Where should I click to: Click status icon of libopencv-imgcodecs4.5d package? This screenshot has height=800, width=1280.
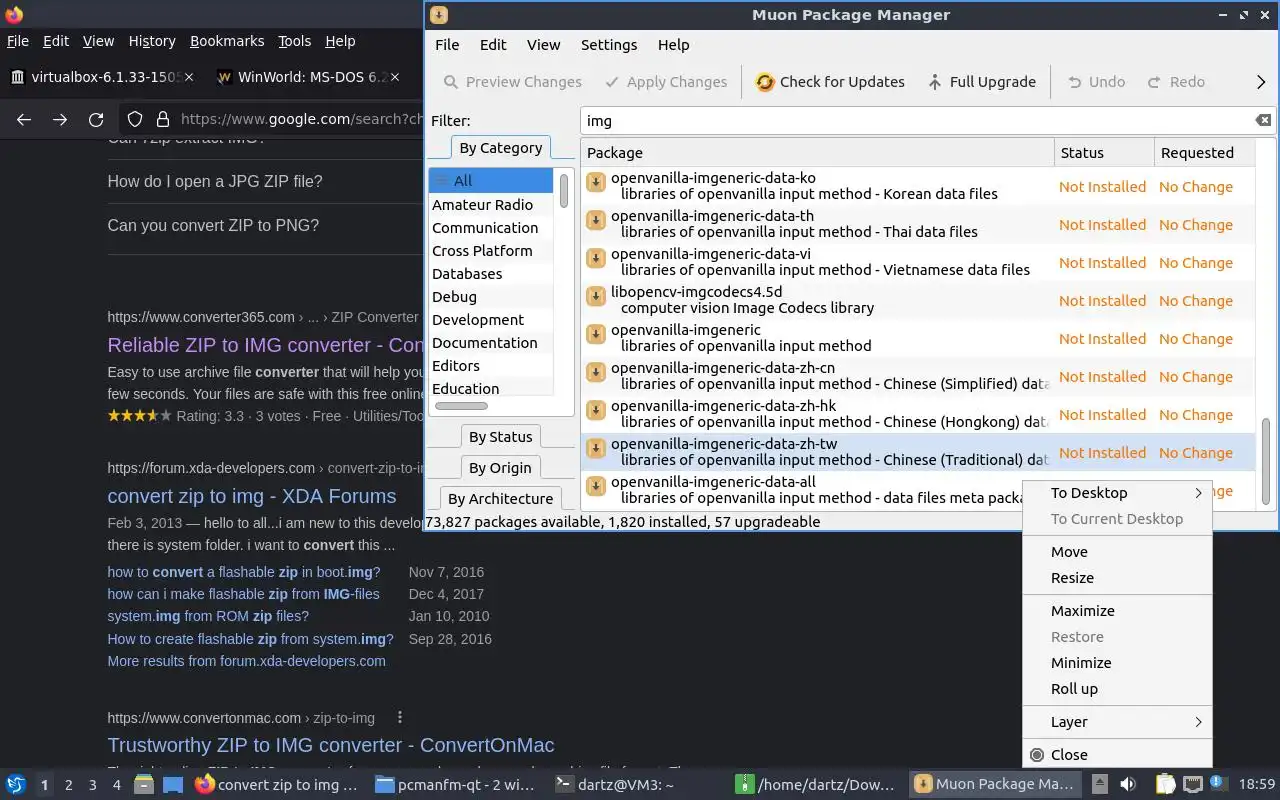[x=595, y=296]
